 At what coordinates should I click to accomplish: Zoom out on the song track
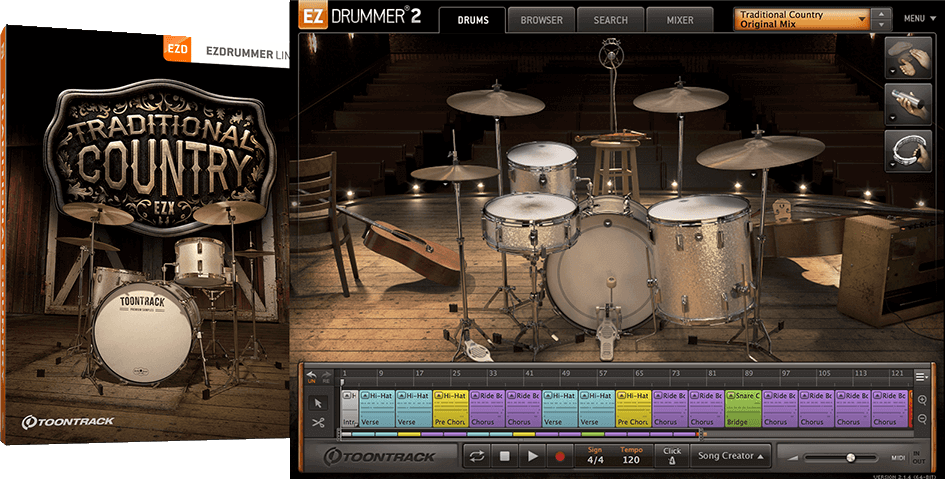point(922,419)
